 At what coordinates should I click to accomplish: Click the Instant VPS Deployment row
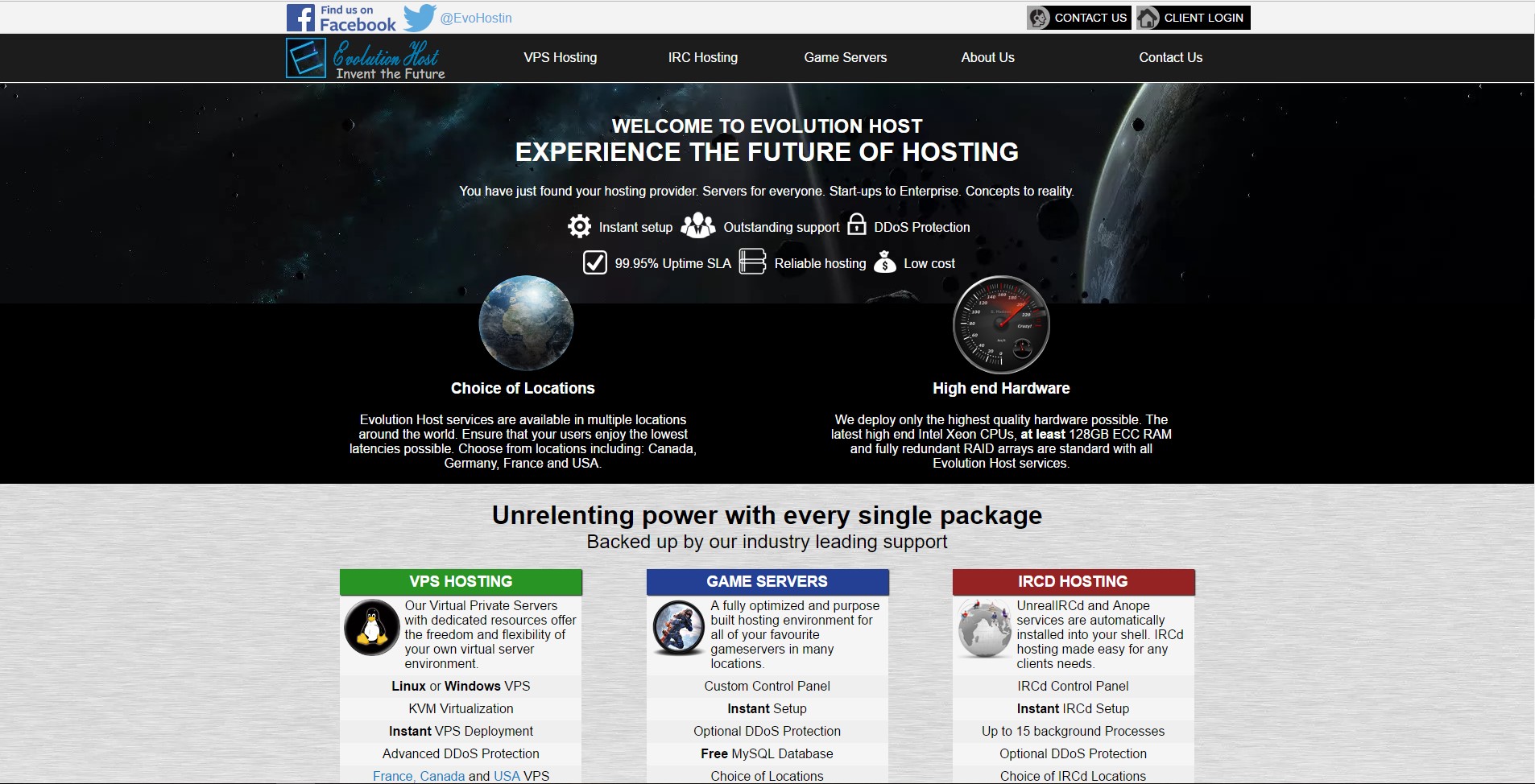tap(461, 731)
